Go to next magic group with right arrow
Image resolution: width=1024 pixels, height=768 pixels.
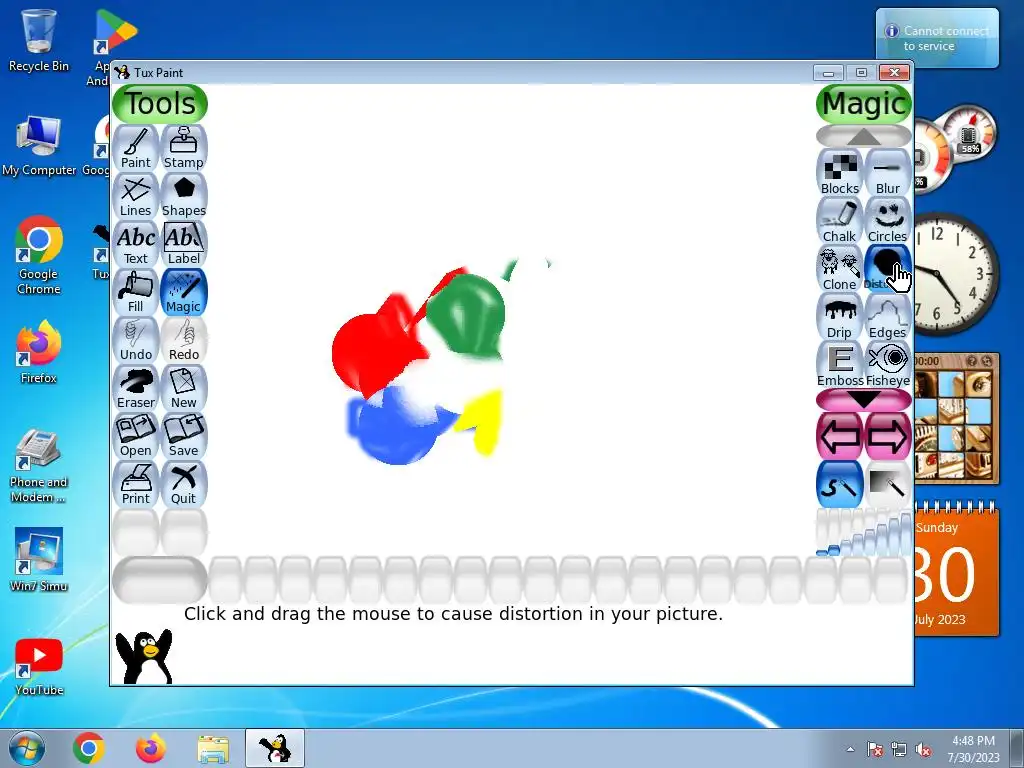point(888,436)
